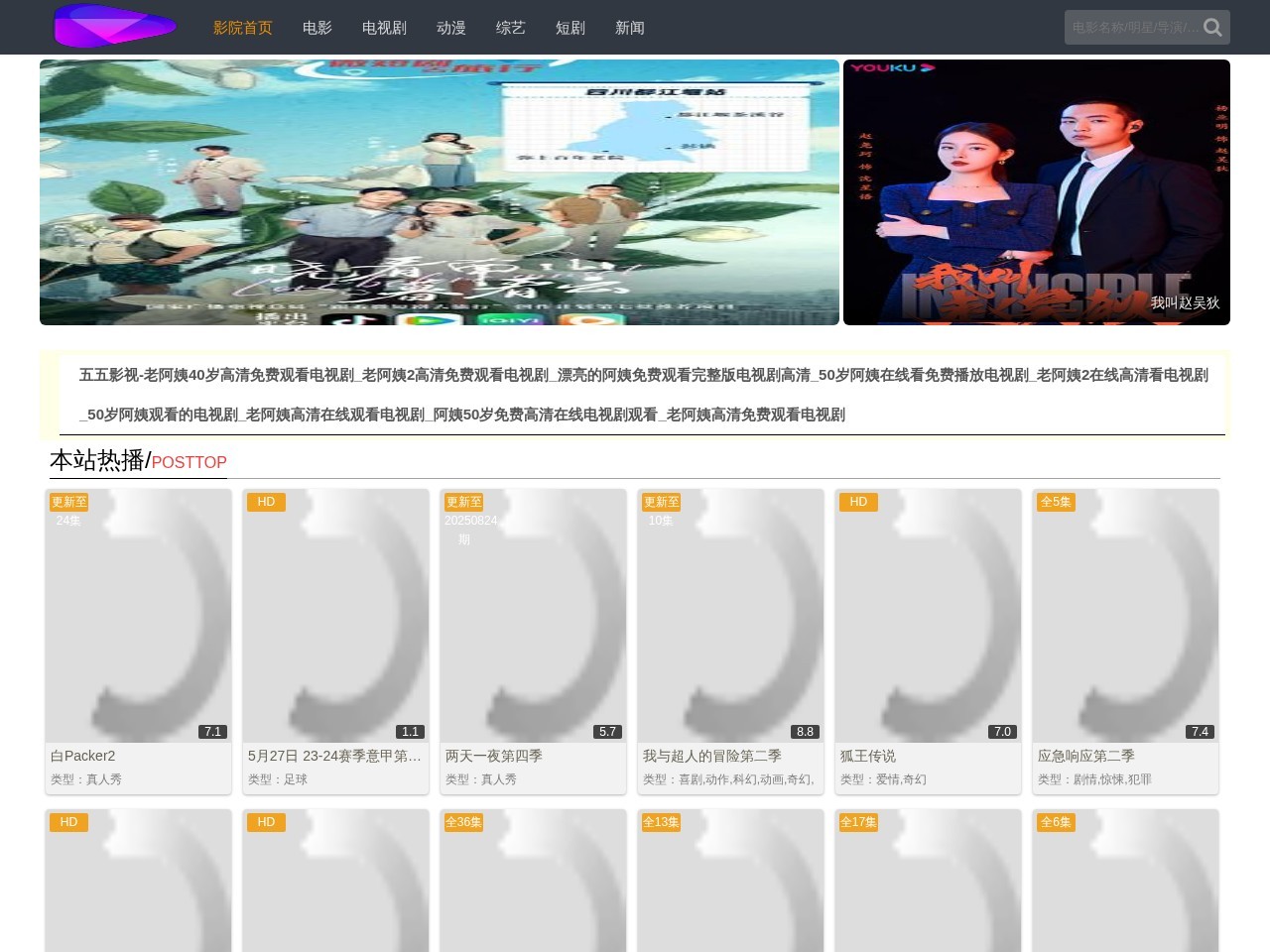
Task: Click the 白Packer2 title link
Action: point(83,756)
